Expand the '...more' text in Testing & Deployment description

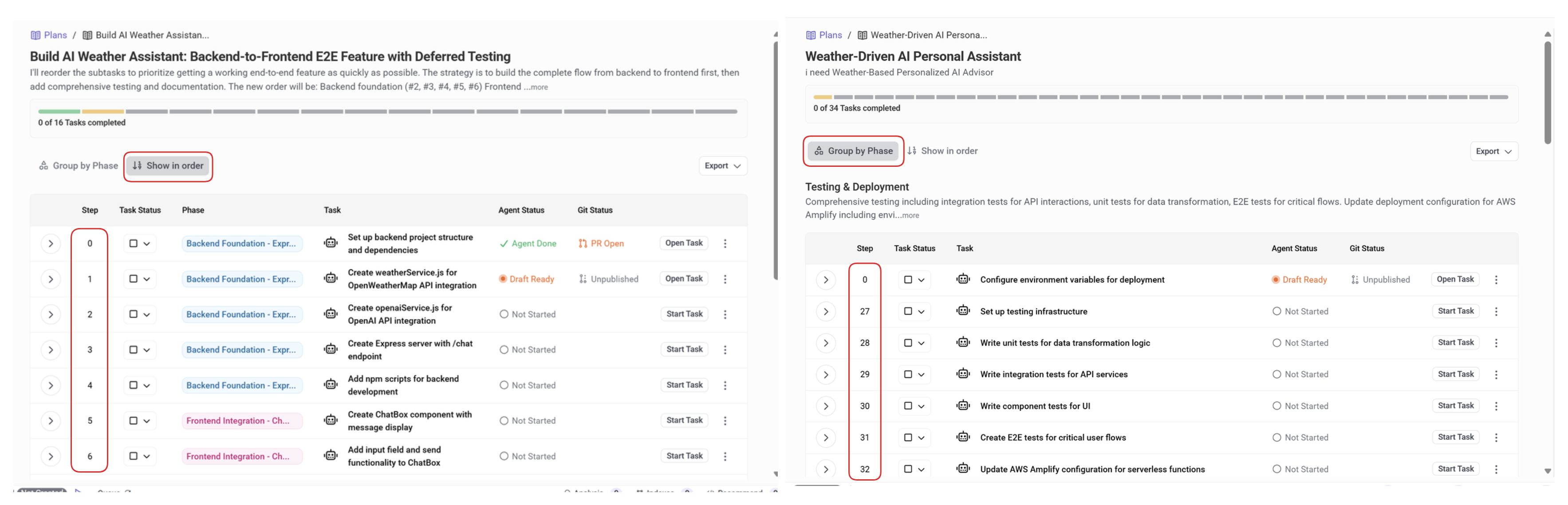coord(910,215)
